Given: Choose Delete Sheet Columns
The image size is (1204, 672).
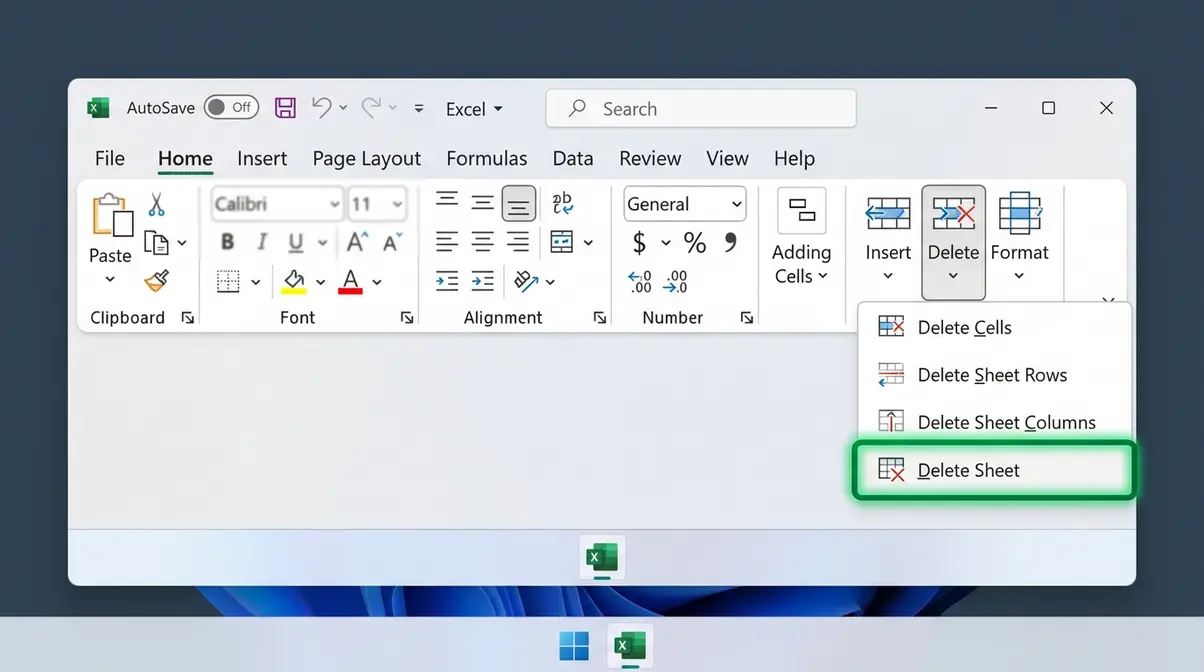Looking at the screenshot, I should (x=994, y=422).
